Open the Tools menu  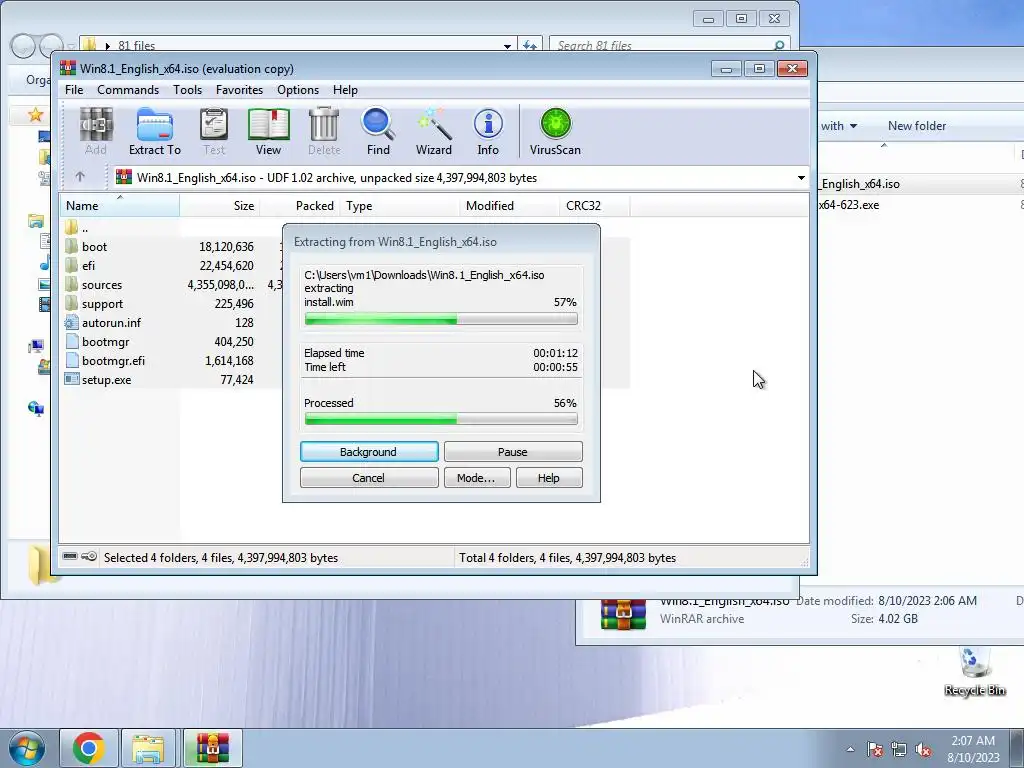(187, 90)
